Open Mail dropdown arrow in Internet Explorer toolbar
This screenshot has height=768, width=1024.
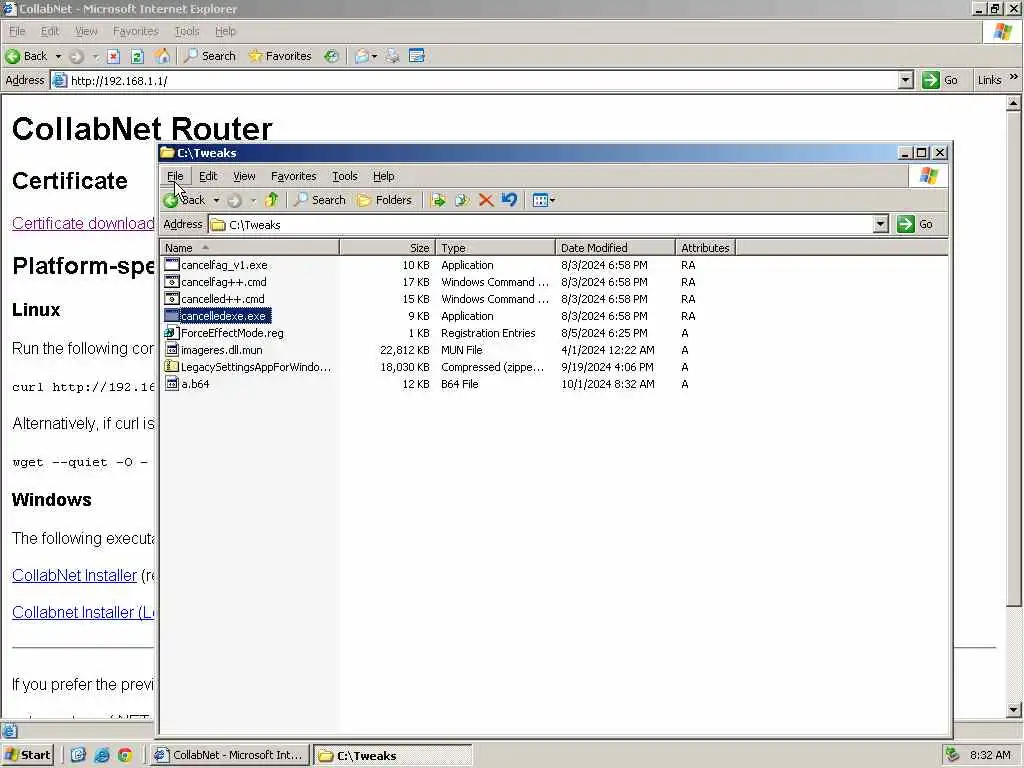374,57
